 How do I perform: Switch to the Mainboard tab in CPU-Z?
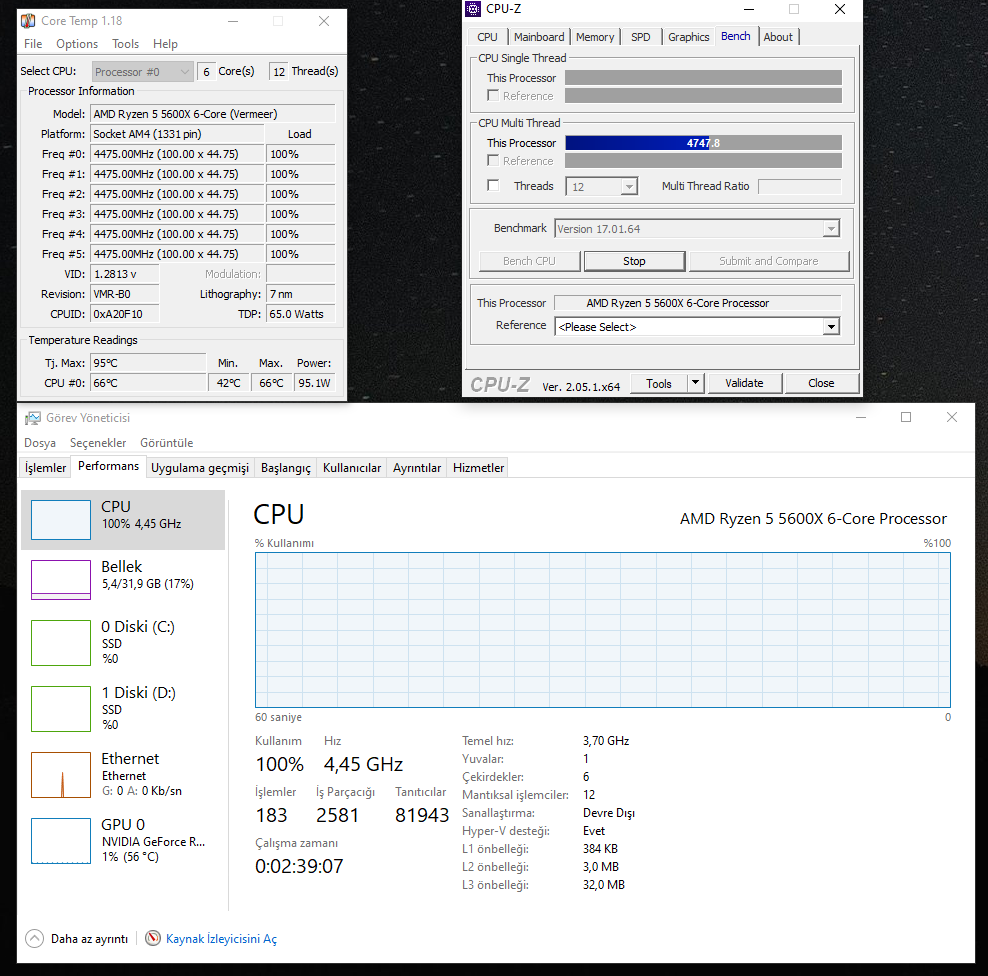[539, 37]
